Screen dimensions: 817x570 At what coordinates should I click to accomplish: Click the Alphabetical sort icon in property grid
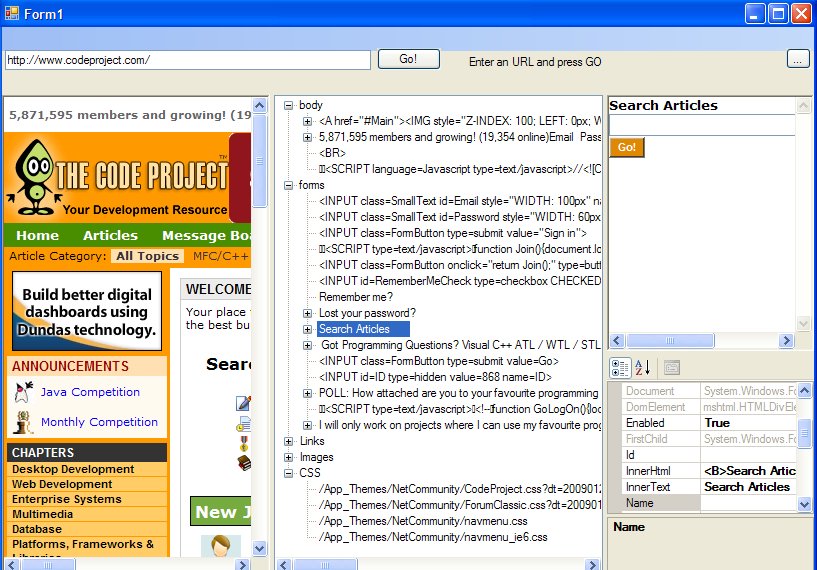(x=642, y=368)
